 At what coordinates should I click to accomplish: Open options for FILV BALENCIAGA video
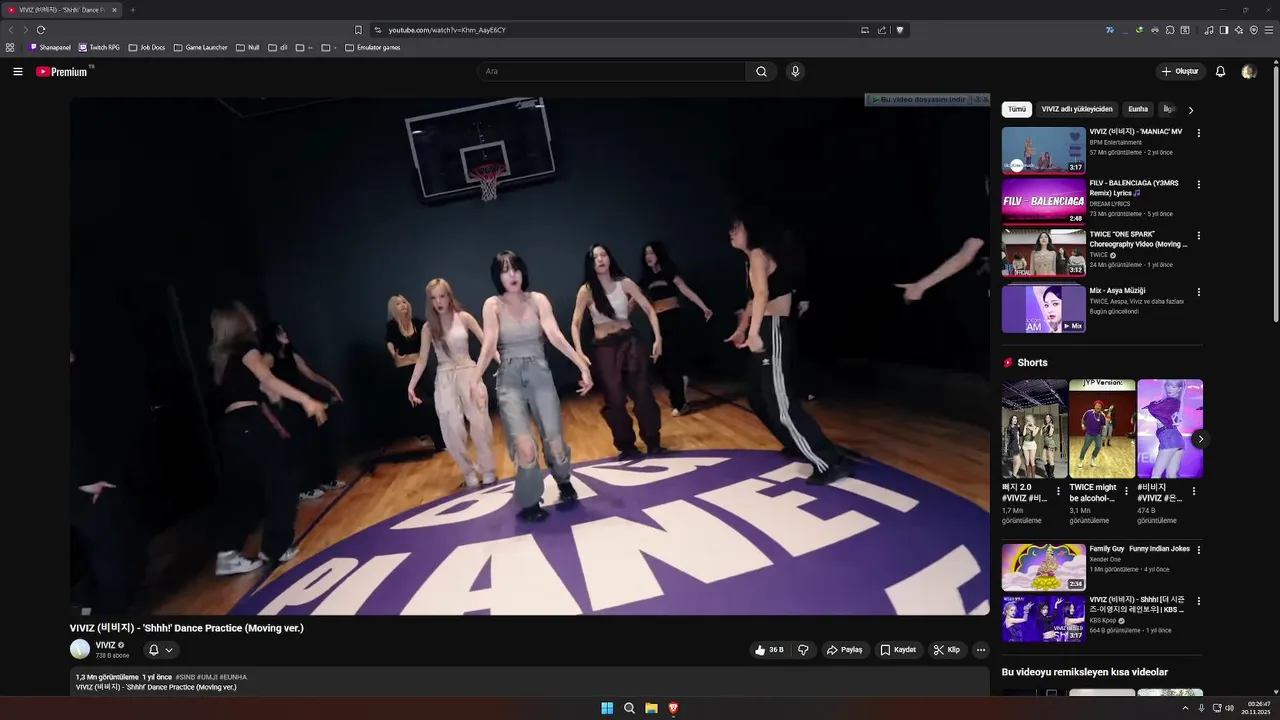click(x=1199, y=184)
